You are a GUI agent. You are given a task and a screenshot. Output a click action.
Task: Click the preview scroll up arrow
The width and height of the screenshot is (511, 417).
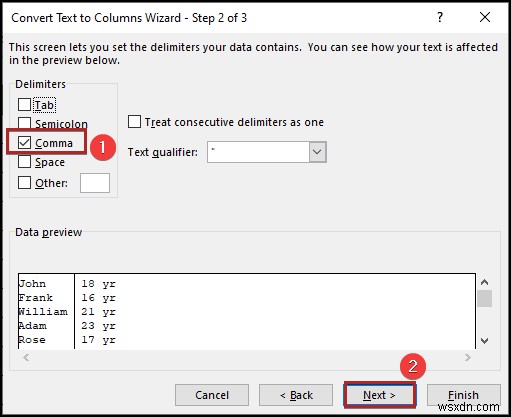(485, 282)
